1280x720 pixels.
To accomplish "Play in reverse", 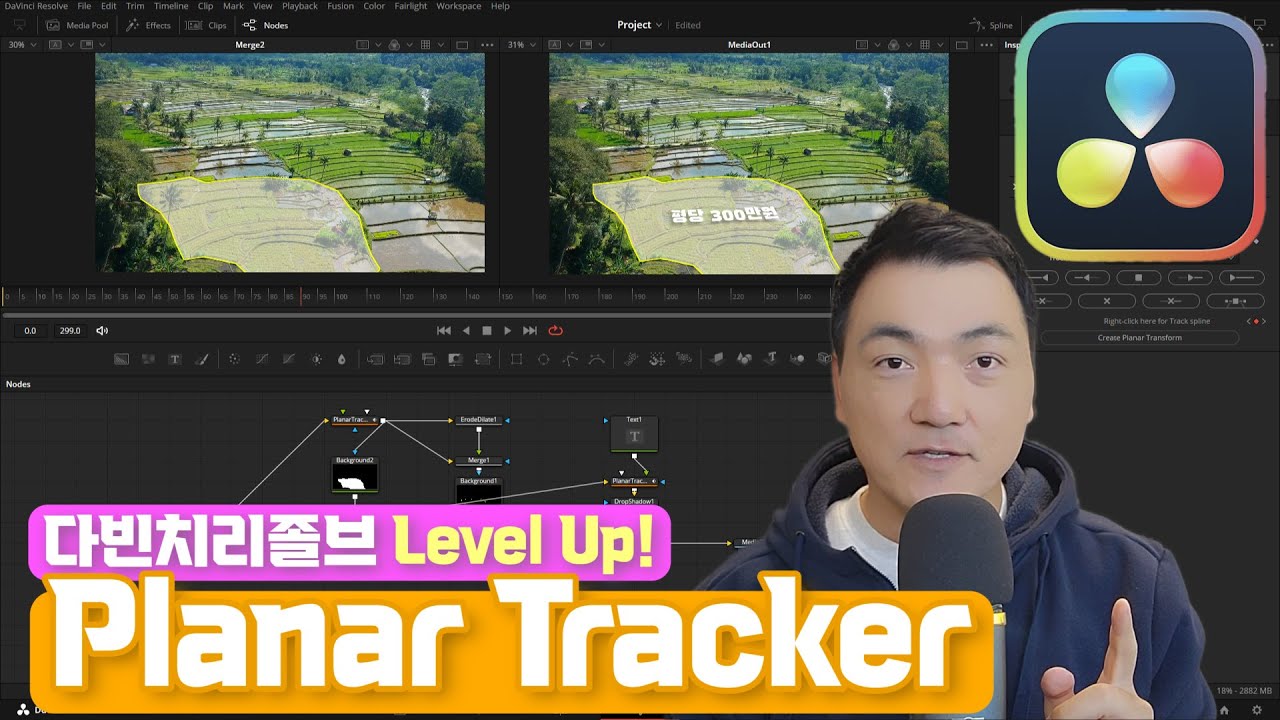I will pyautogui.click(x=466, y=331).
